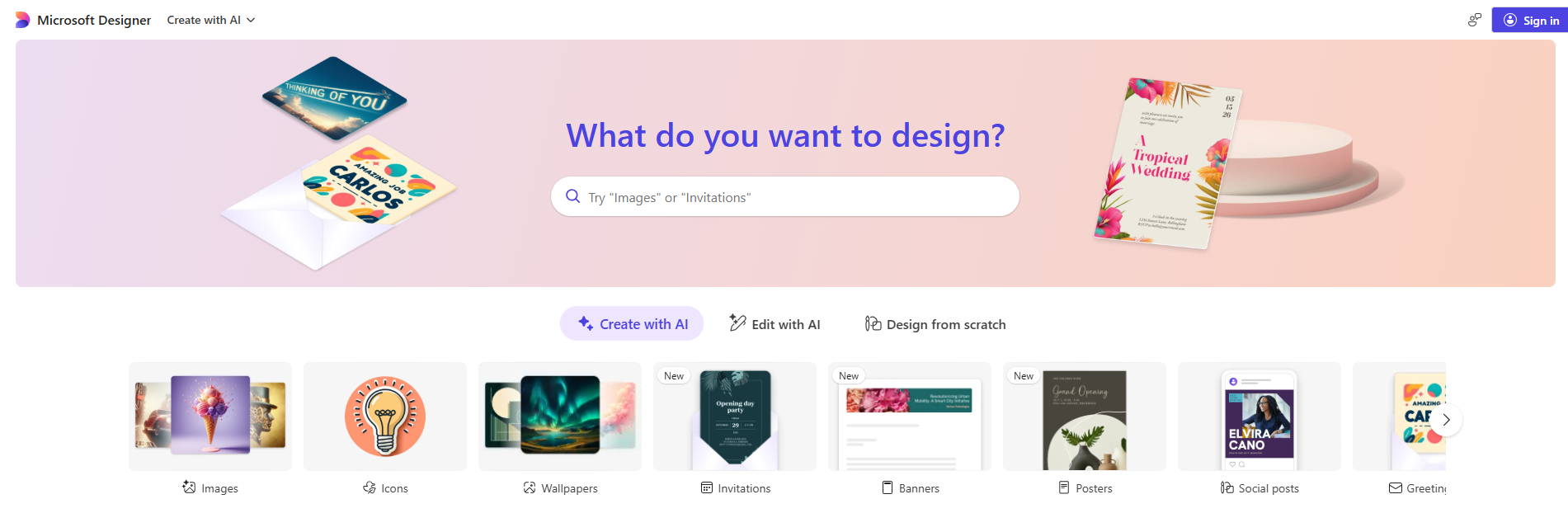This screenshot has width=1568, height=532.
Task: Click the Microsoft Designer logo icon
Action: (22, 20)
